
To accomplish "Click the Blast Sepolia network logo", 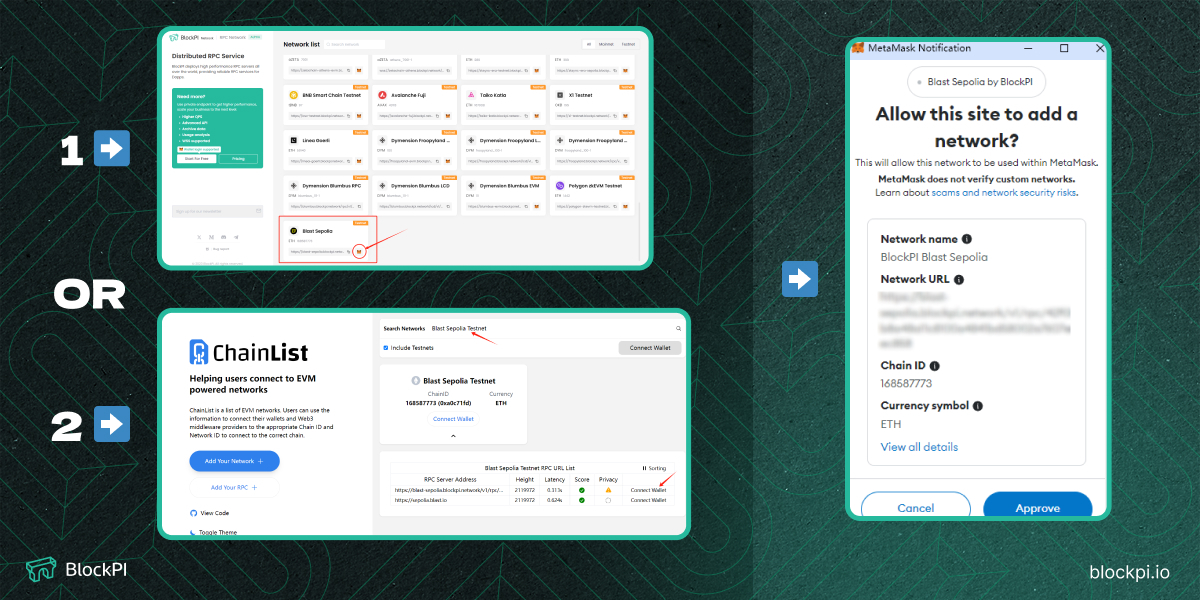I will pyautogui.click(x=293, y=231).
